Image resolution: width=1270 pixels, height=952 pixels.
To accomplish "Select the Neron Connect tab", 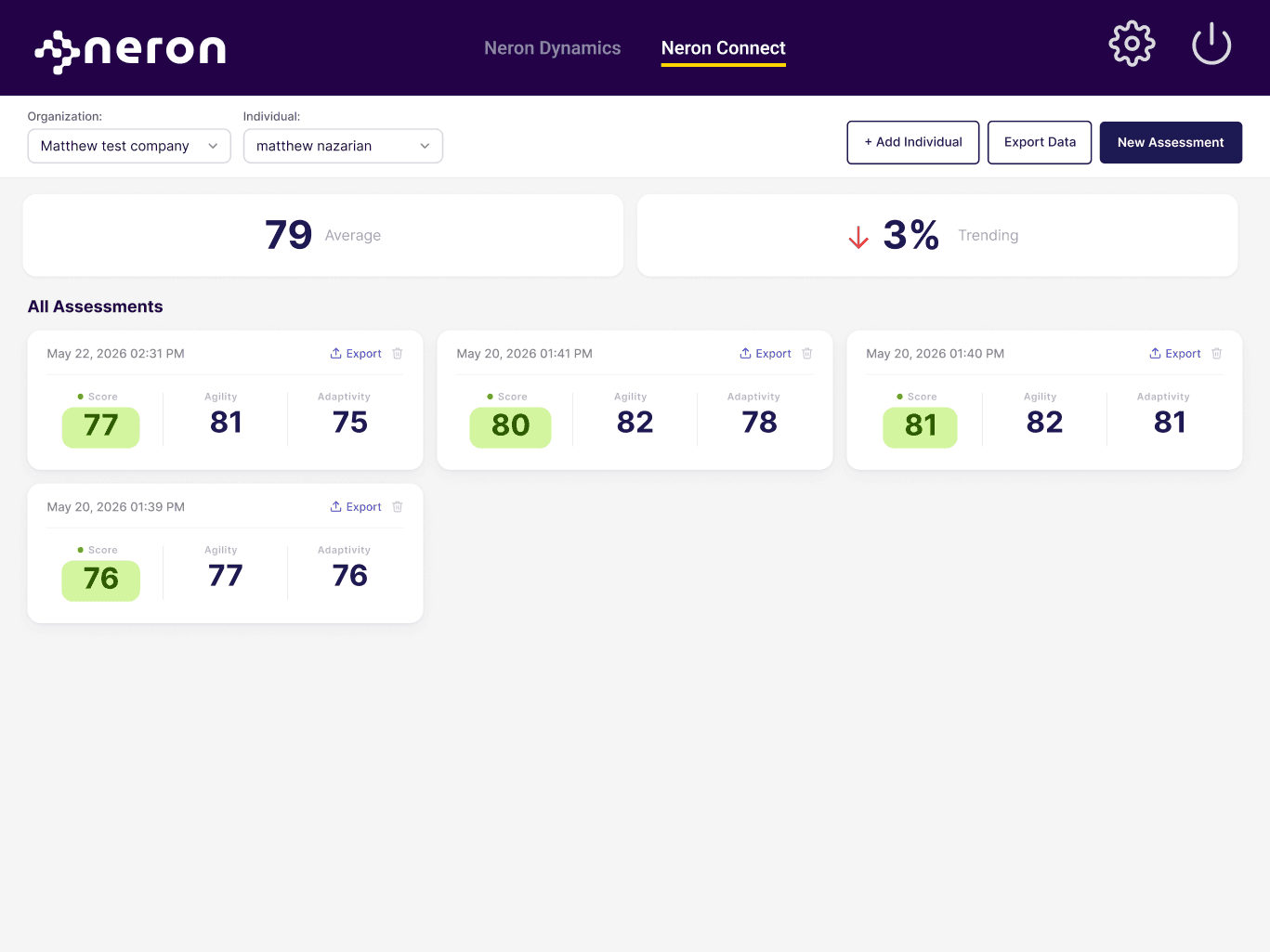I will [724, 48].
